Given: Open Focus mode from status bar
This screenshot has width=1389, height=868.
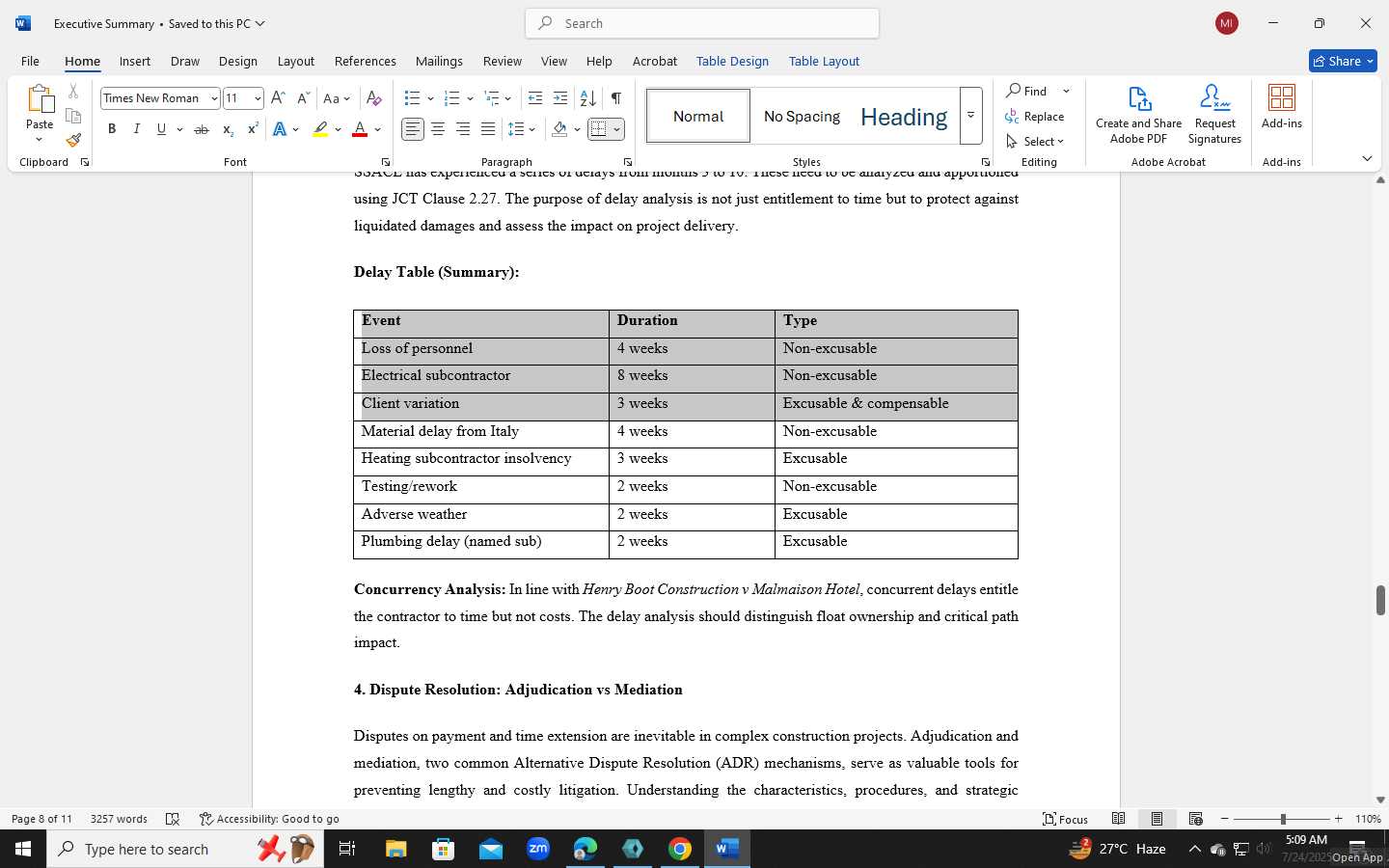Looking at the screenshot, I should point(1066,819).
